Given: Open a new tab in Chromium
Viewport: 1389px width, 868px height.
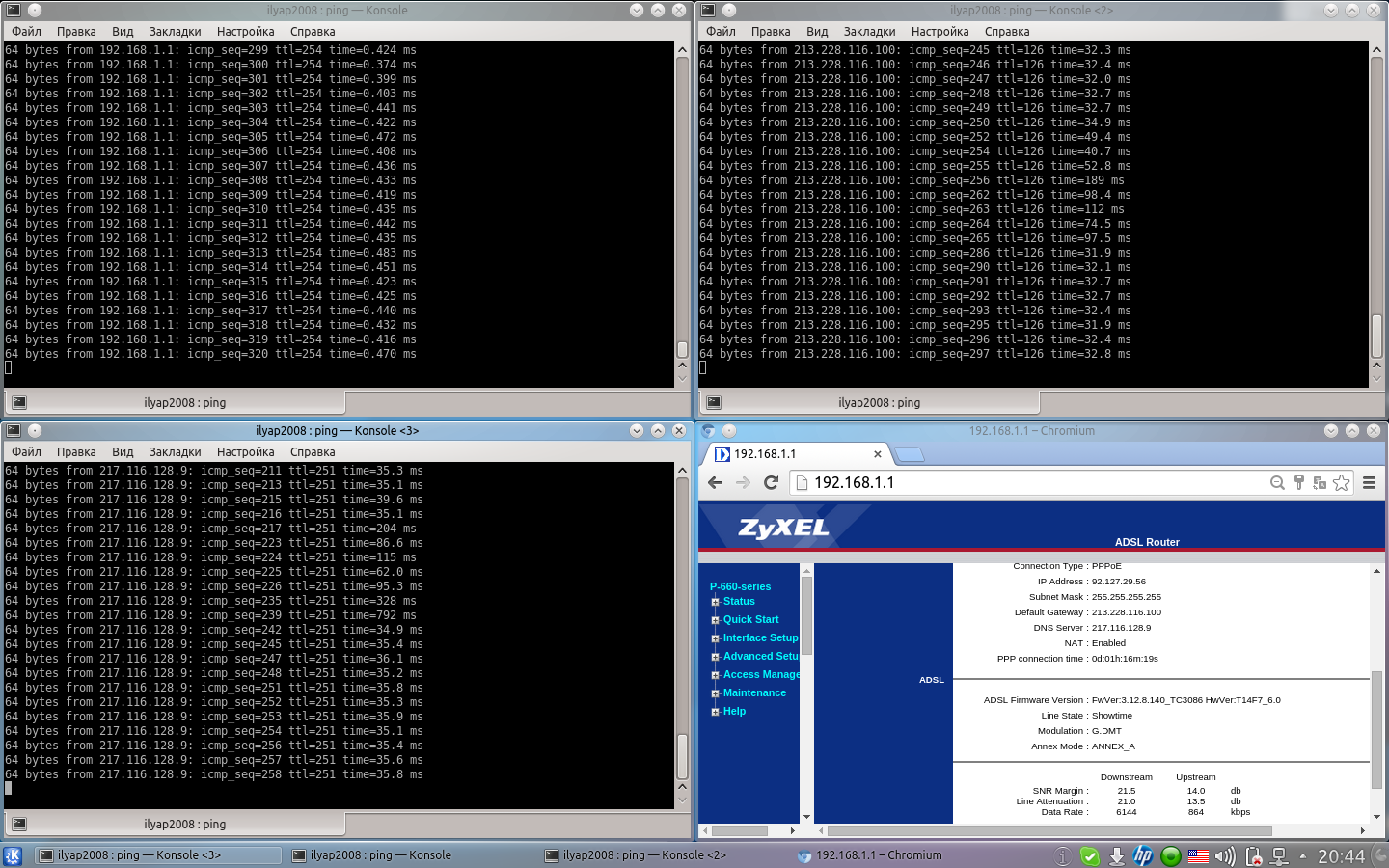Looking at the screenshot, I should [x=909, y=454].
